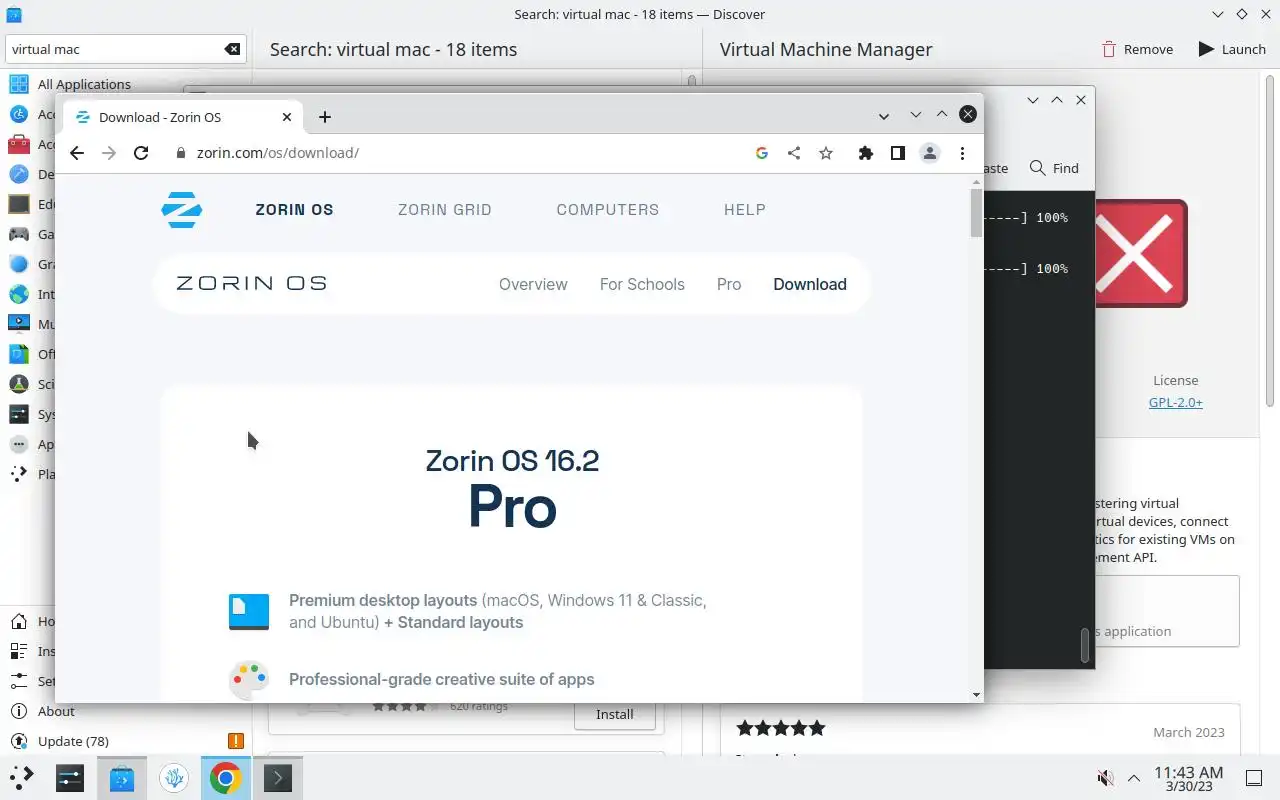Clear the Discover search field

(232, 49)
